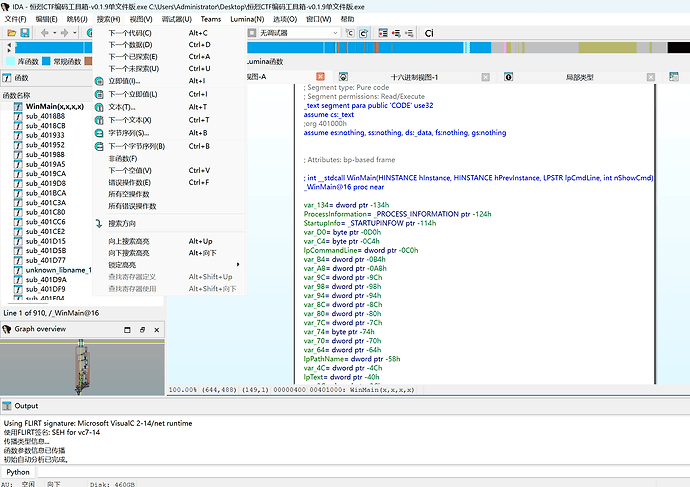Open the Lumina(N) menu
Viewport: 690px width, 487px height.
point(247,19)
